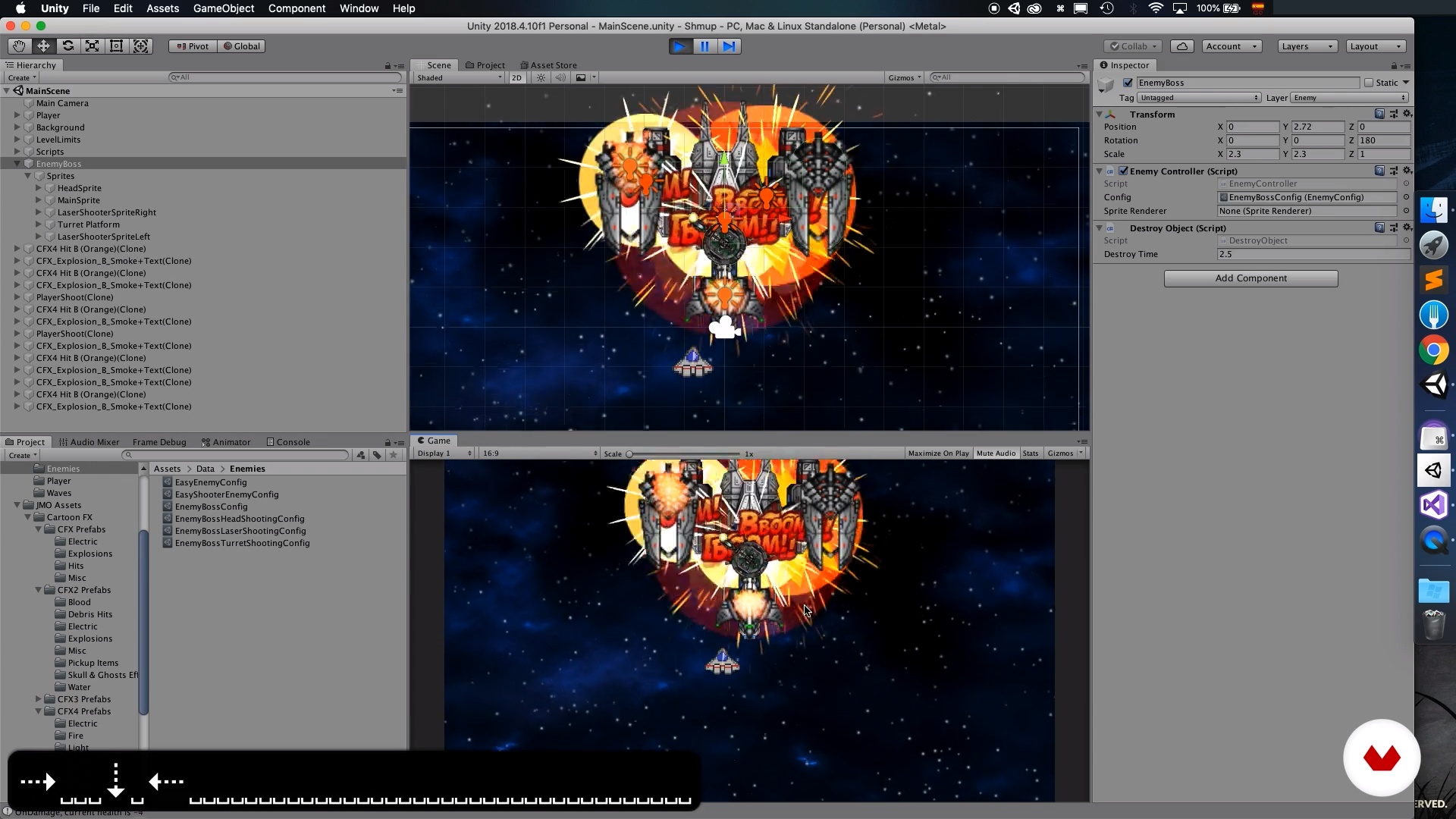Image resolution: width=1456 pixels, height=819 pixels.
Task: Open the Account dropdown
Action: pos(1232,46)
